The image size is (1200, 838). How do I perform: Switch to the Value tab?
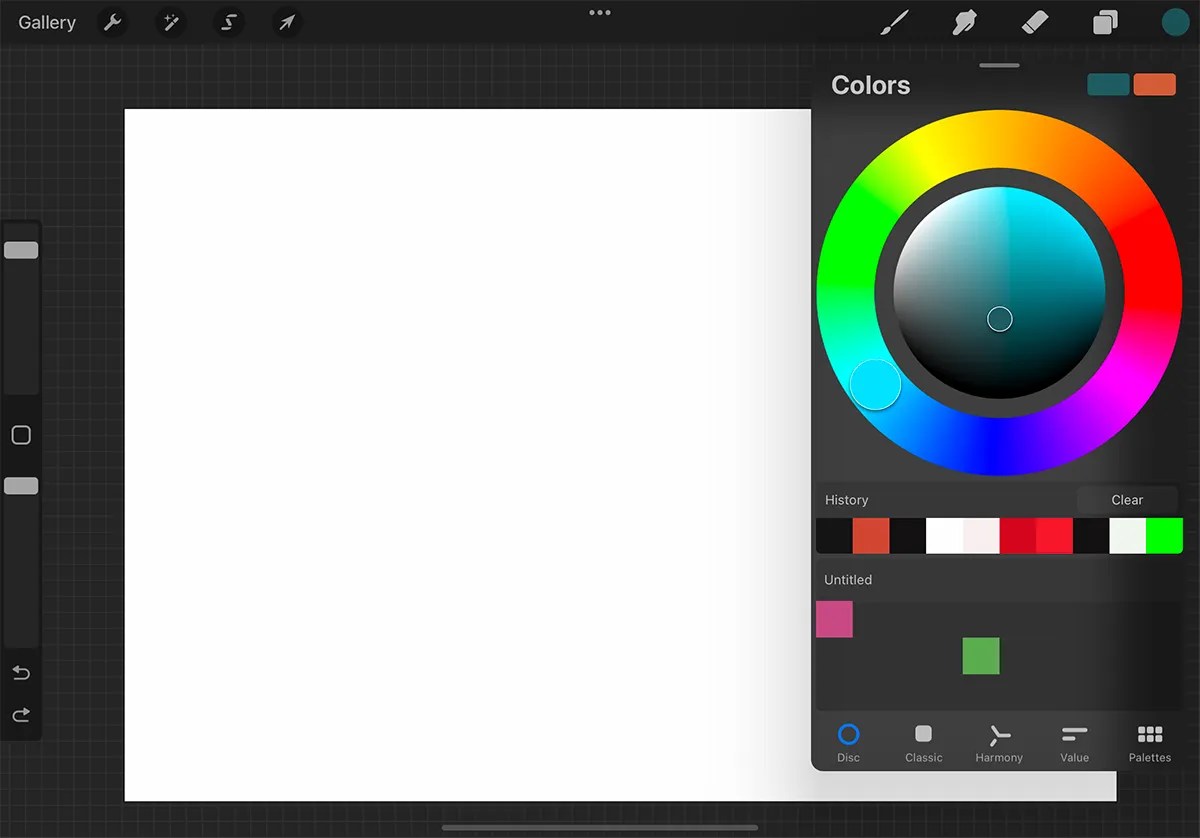point(1074,742)
